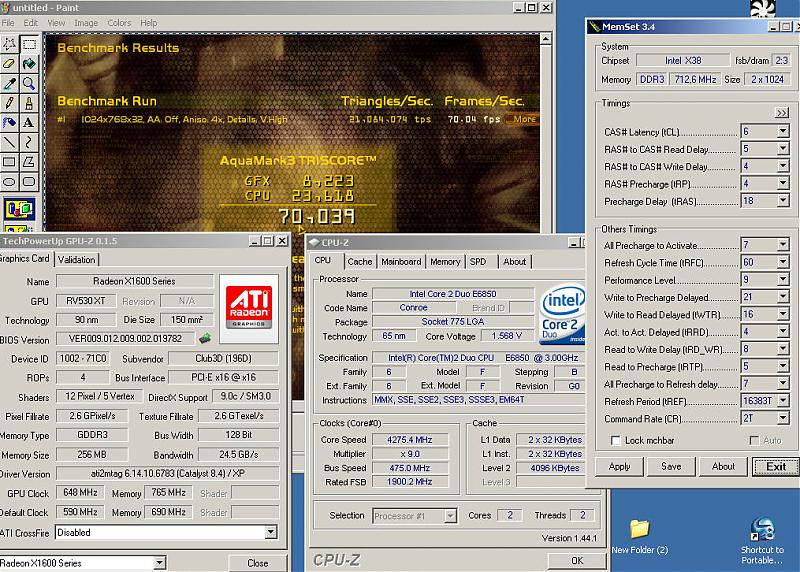Click the GPU Name field showing Radeon X1600 Series
The width and height of the screenshot is (800, 572).
click(135, 281)
